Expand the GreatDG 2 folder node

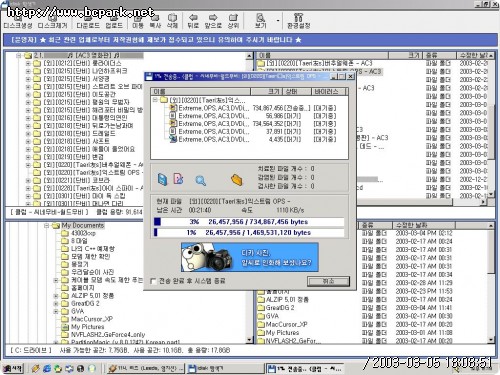(56, 303)
